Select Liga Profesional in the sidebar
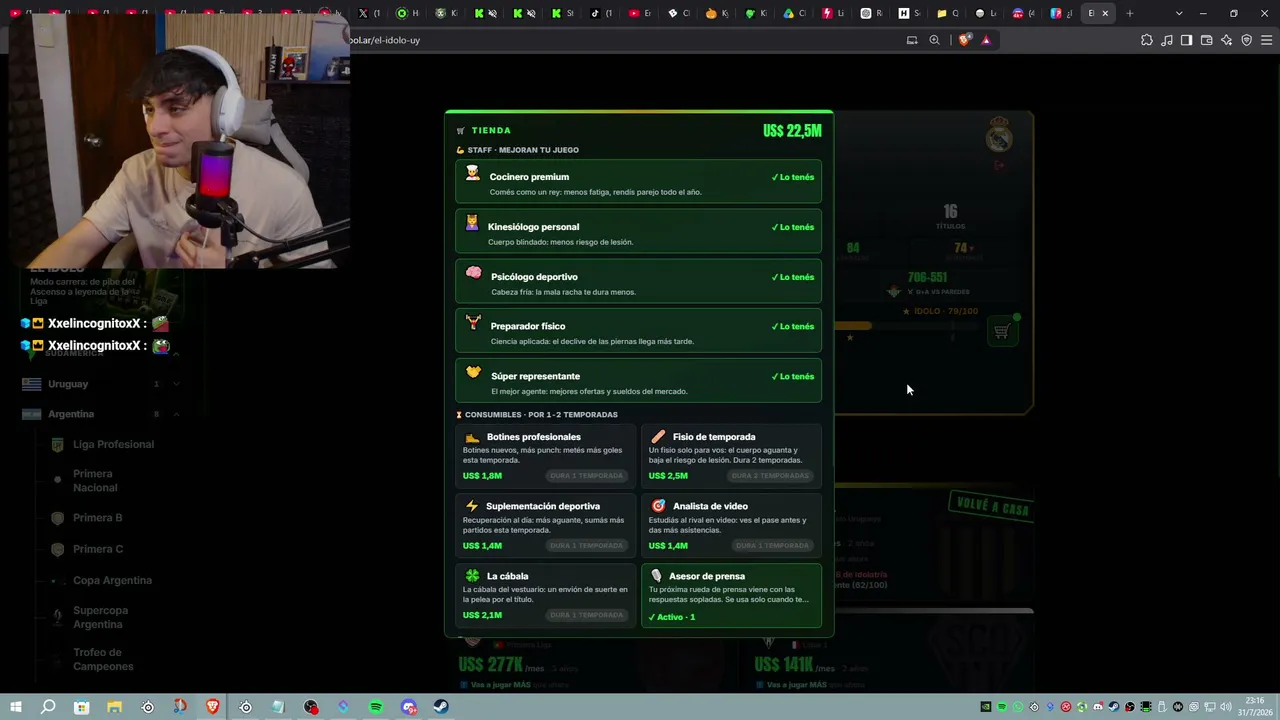Viewport: 1280px width, 720px height. 113,444
